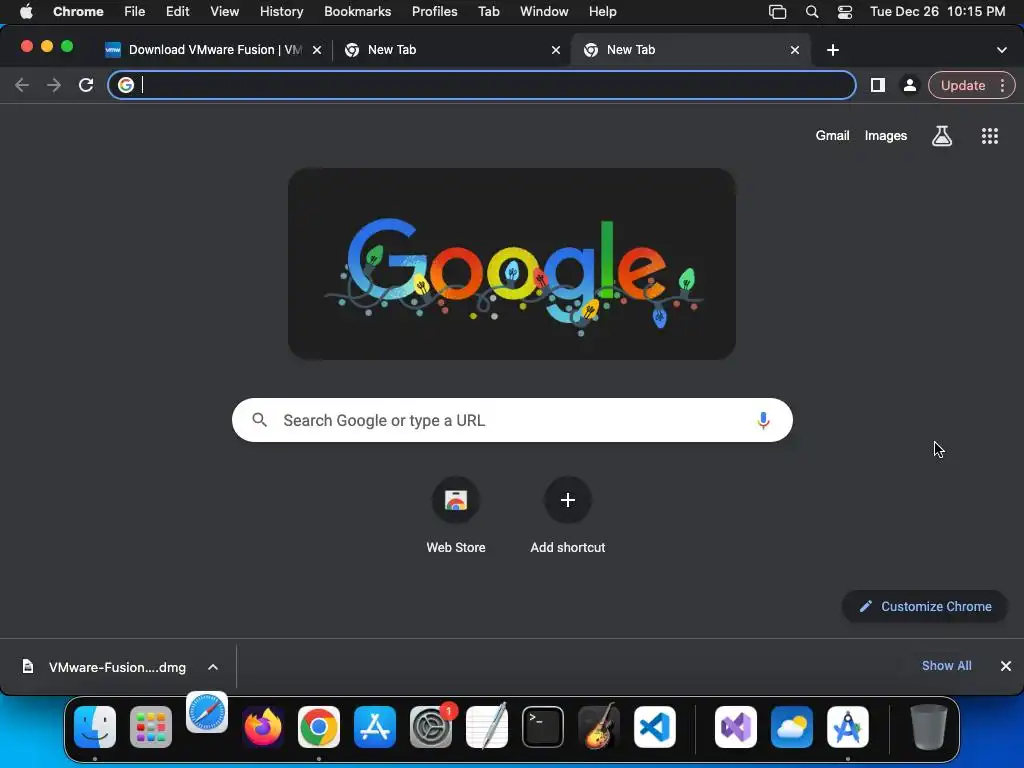Open the View menu

pyautogui.click(x=224, y=12)
